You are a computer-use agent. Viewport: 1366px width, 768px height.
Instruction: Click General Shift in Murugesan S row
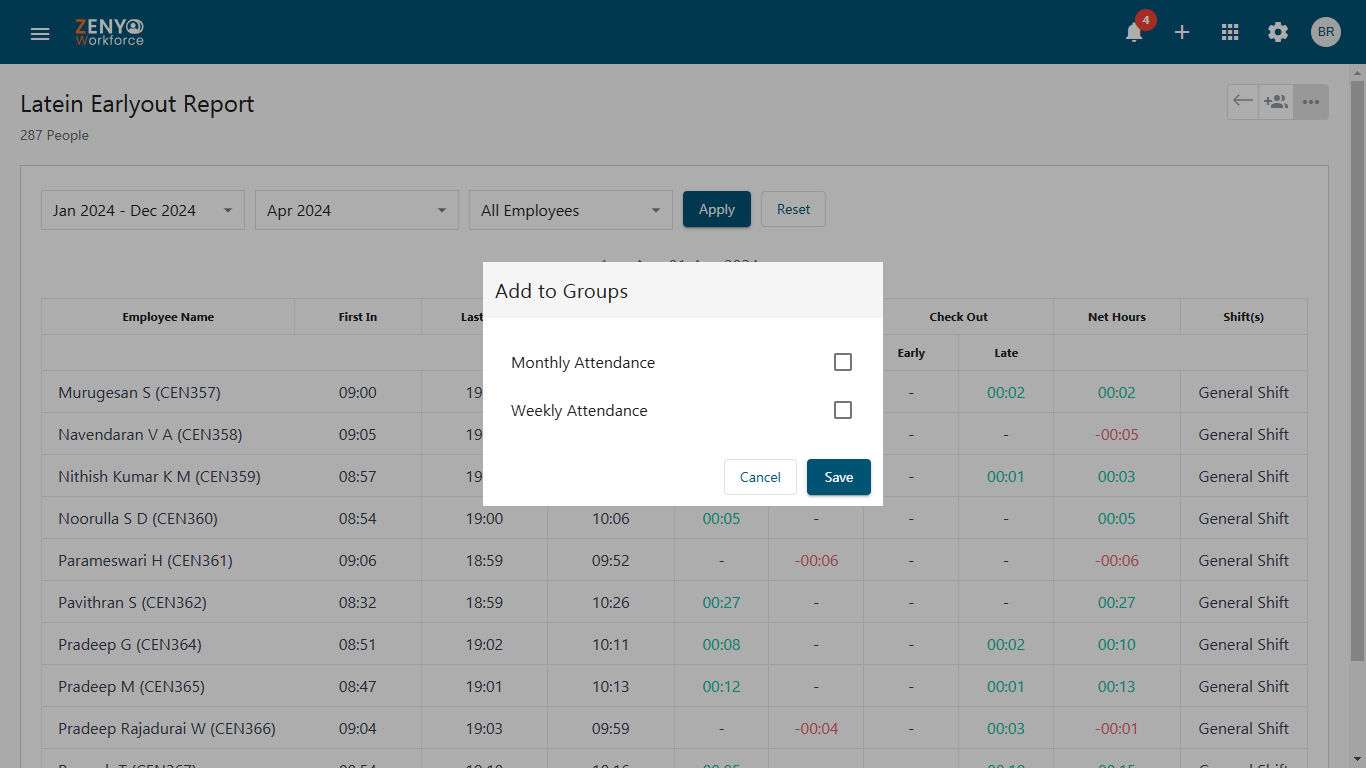click(x=1244, y=392)
